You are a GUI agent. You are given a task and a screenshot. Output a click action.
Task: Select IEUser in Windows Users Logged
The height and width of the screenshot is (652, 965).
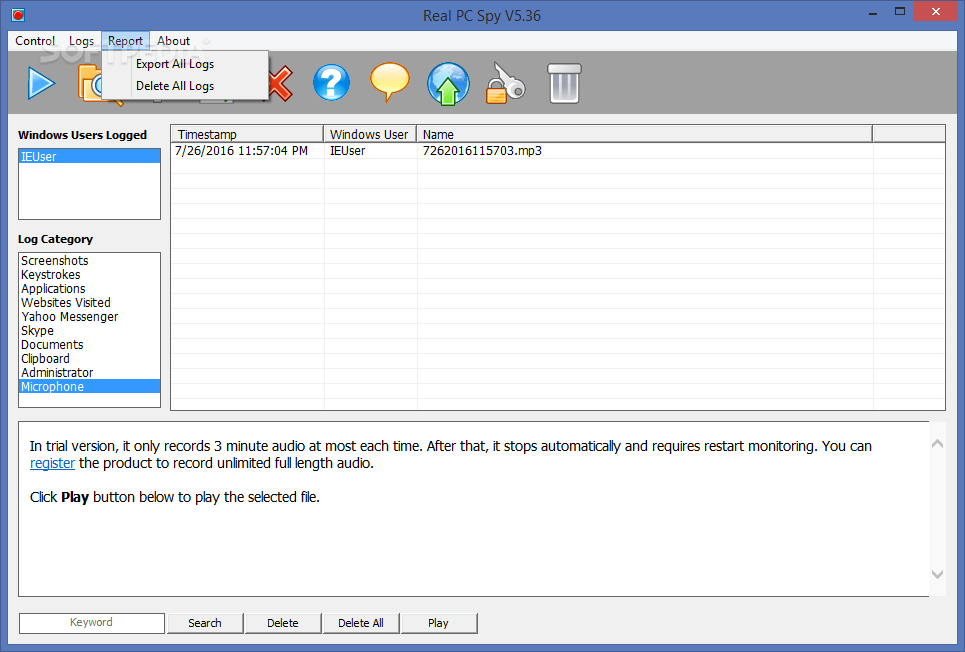[89, 156]
